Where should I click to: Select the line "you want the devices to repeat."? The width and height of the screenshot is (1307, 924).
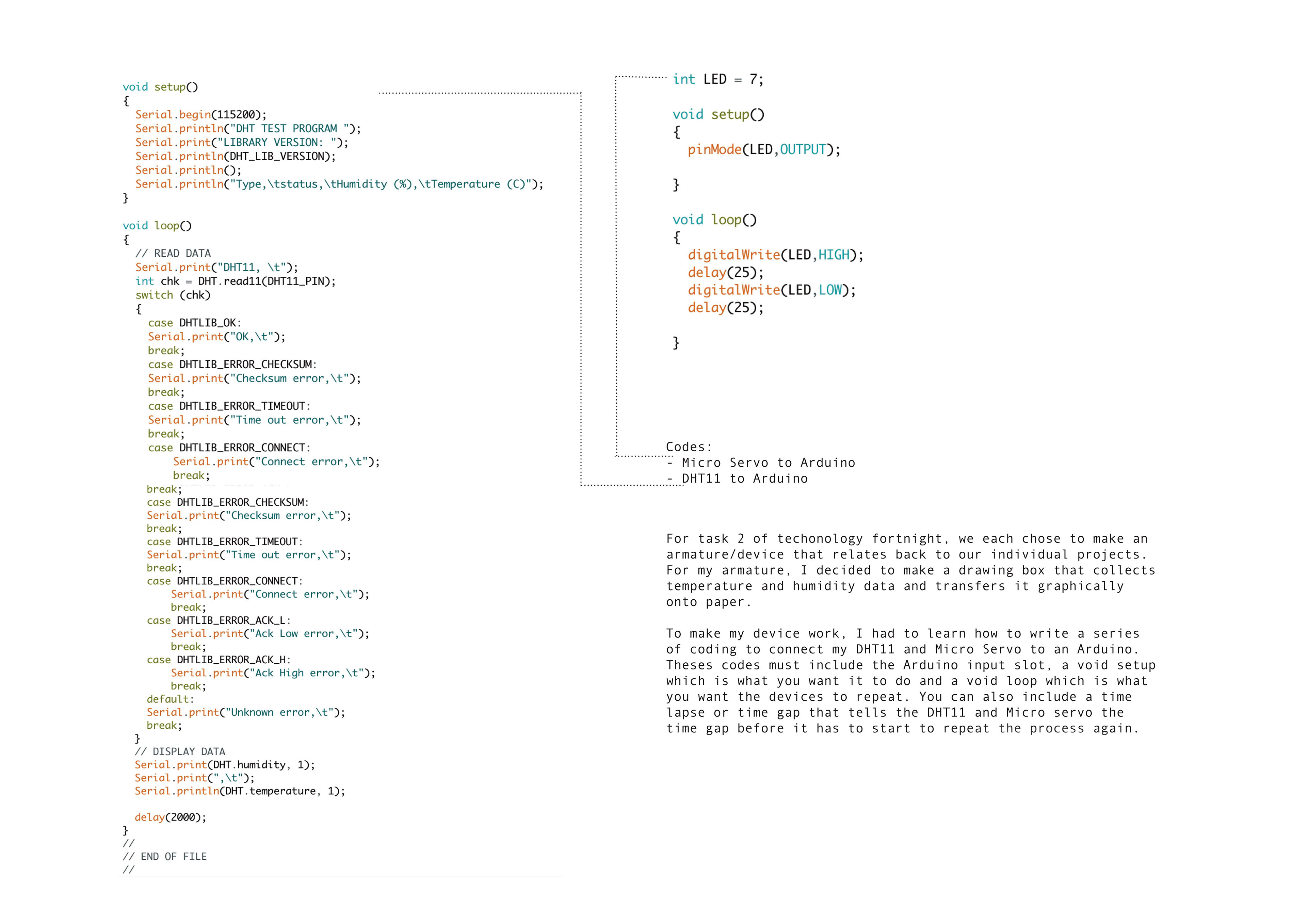pyautogui.click(x=899, y=697)
